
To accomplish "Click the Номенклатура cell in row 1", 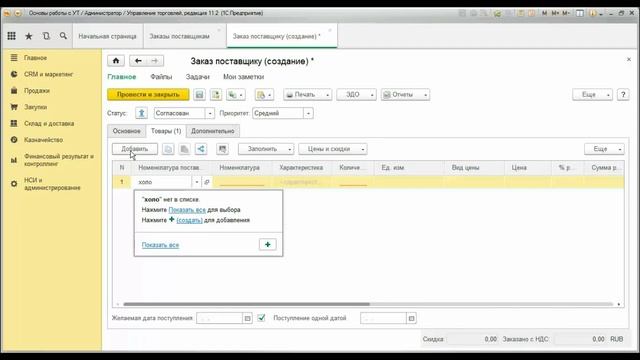I will pos(242,182).
